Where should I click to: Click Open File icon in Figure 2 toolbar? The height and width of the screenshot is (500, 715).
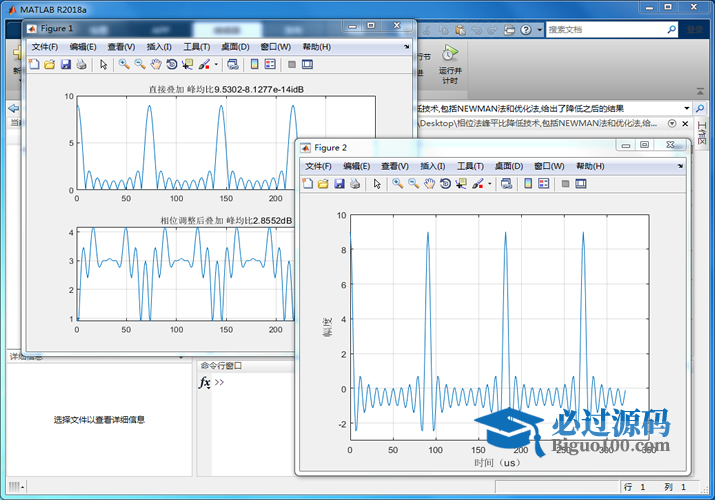pos(323,184)
